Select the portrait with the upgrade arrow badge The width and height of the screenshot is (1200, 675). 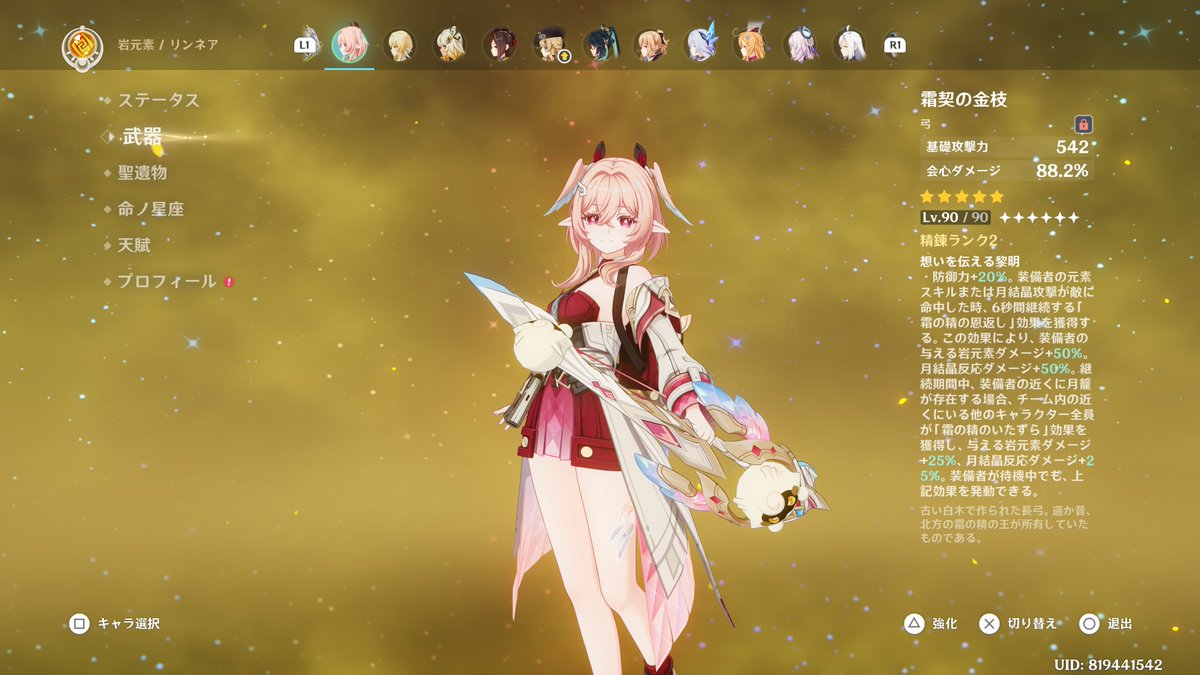point(550,45)
